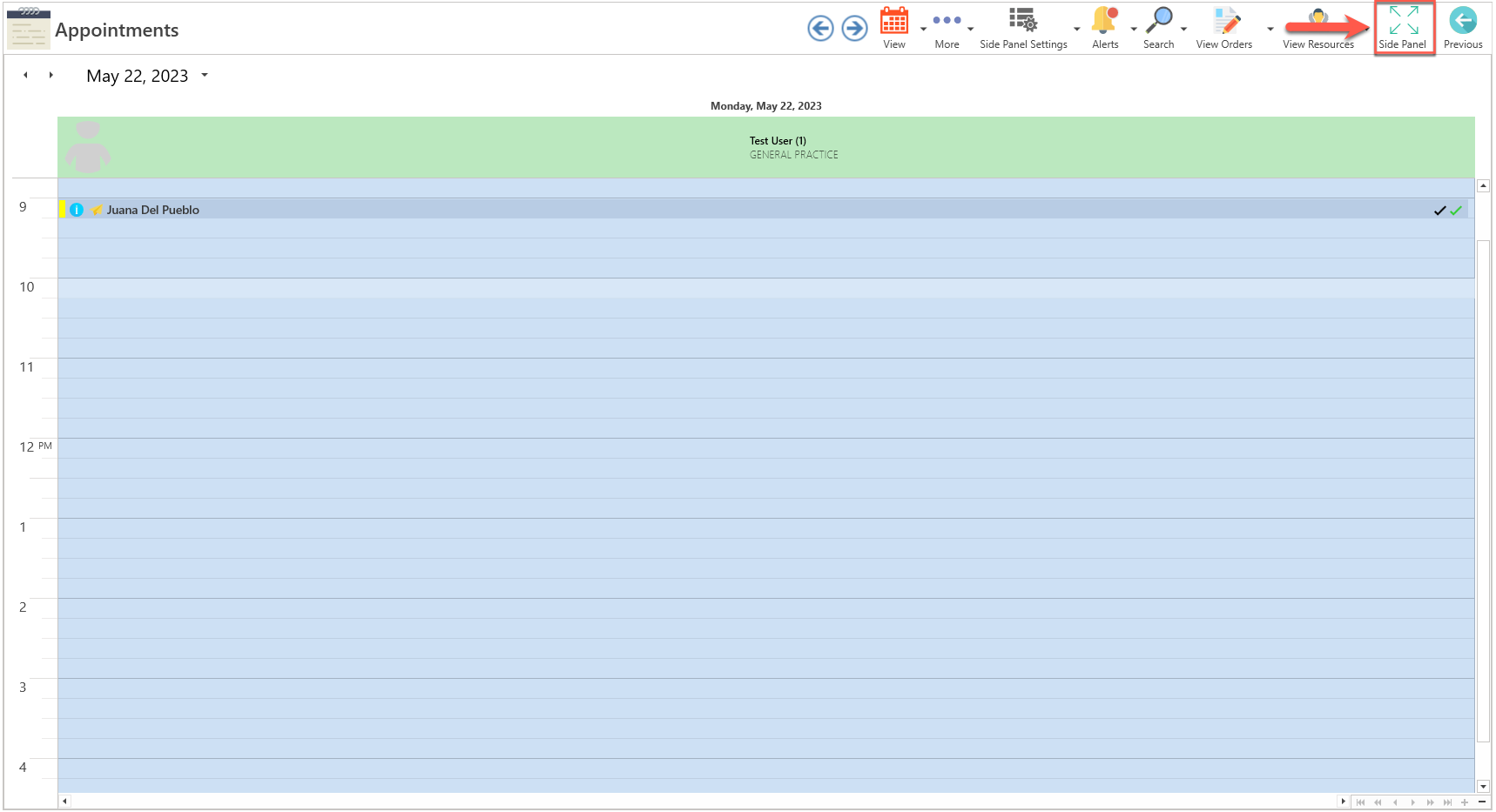Screen dimensions: 1496x812
Task: Click the blue info icon on Juana's appointment
Action: coord(77,210)
